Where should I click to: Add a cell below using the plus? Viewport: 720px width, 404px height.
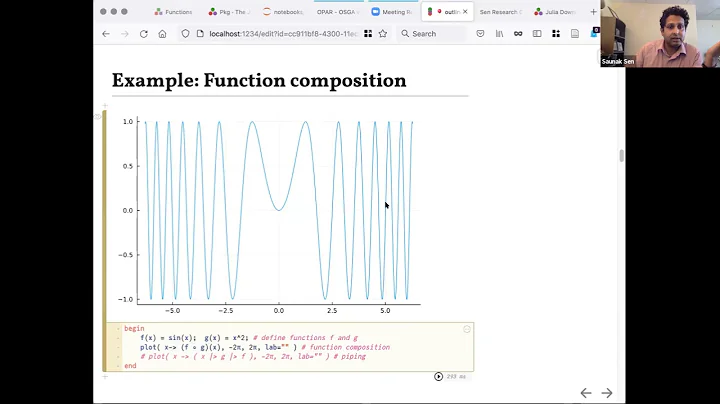tap(105, 377)
